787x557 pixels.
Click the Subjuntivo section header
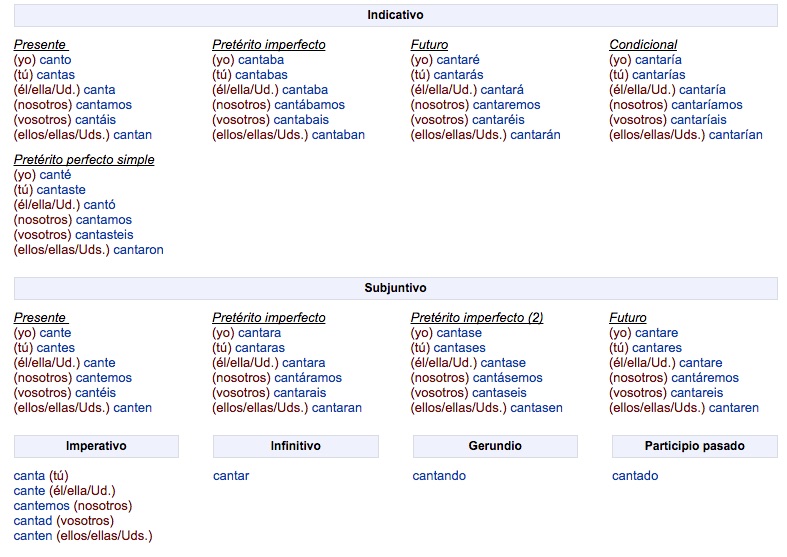tap(396, 288)
